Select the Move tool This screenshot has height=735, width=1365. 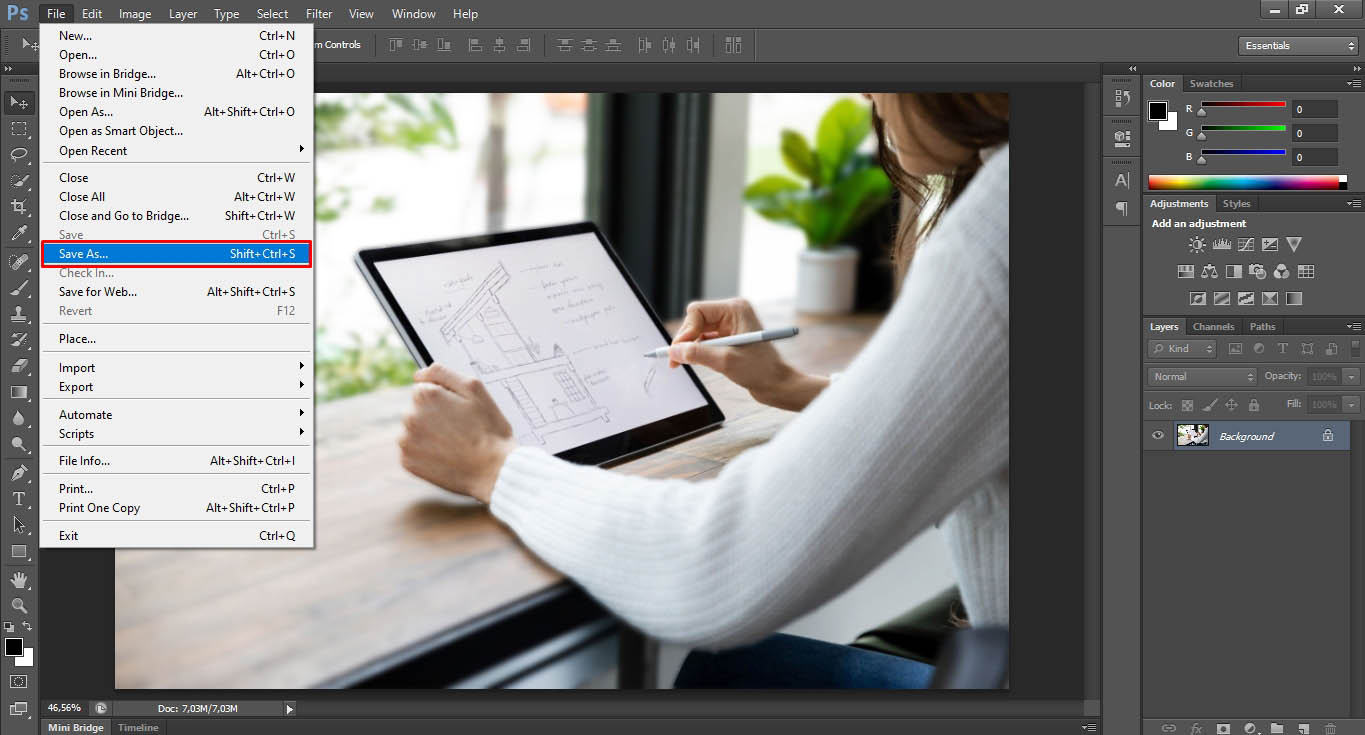click(x=19, y=102)
